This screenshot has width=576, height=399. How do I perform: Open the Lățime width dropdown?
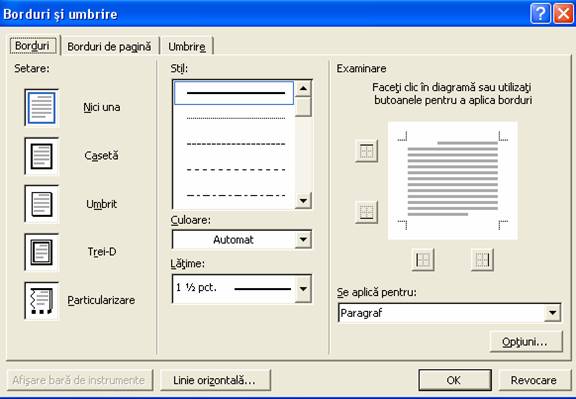242,289
